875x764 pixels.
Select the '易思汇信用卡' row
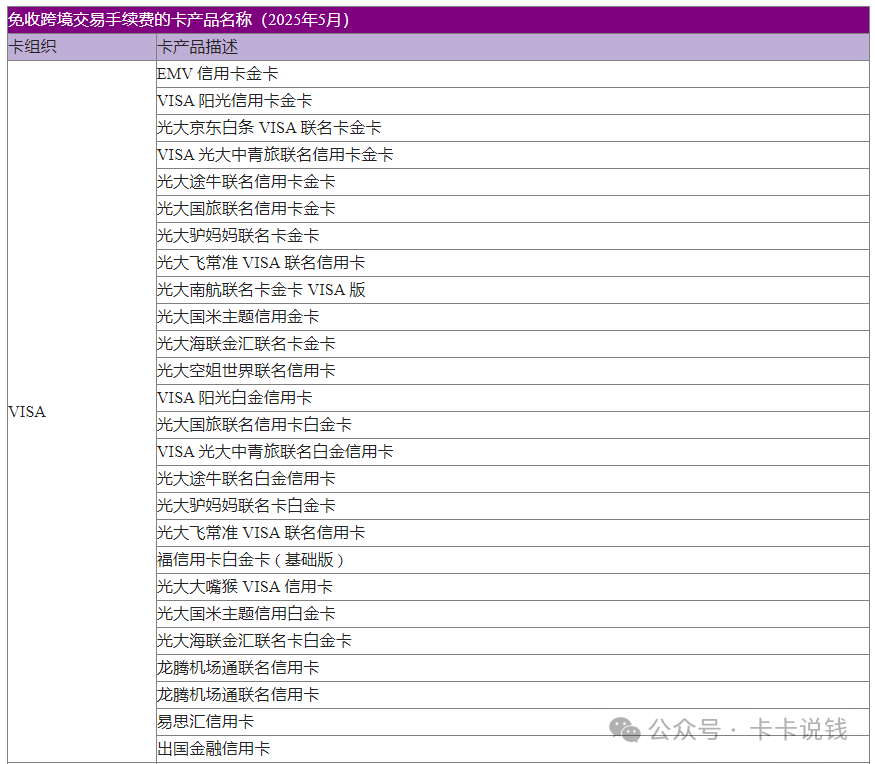coord(512,722)
